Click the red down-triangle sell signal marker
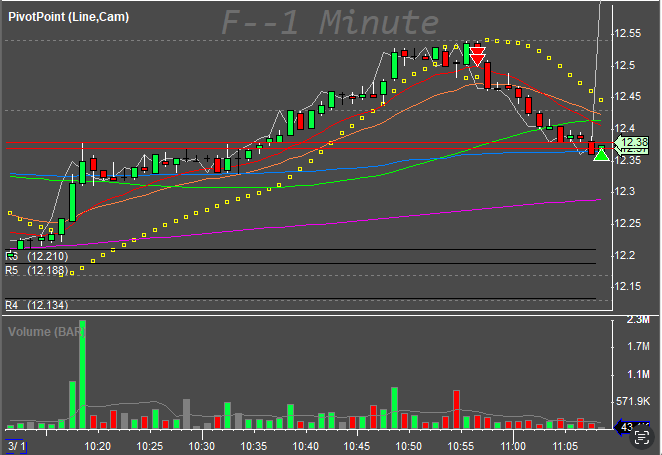 pyautogui.click(x=477, y=57)
